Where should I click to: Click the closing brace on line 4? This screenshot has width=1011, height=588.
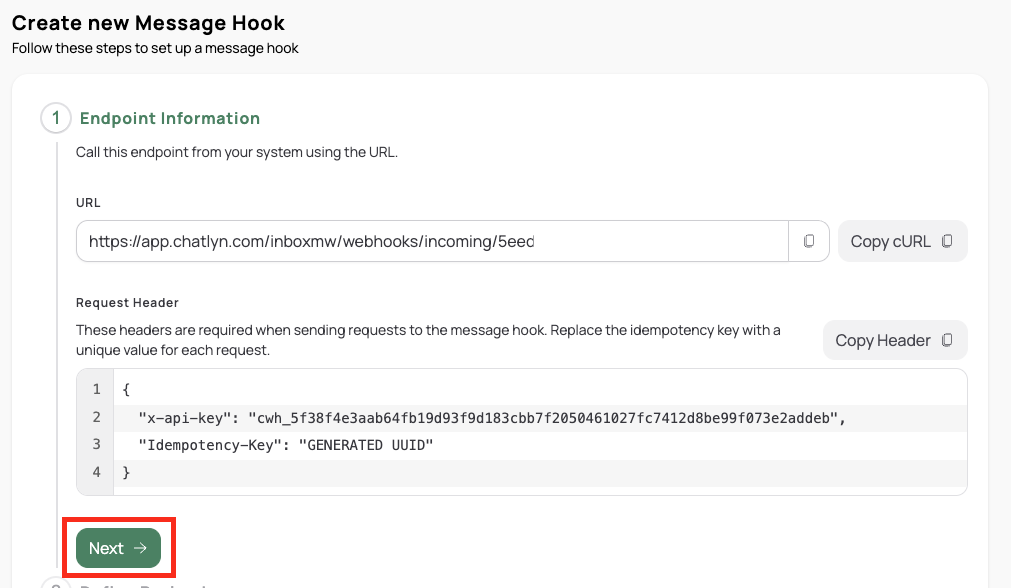(126, 472)
